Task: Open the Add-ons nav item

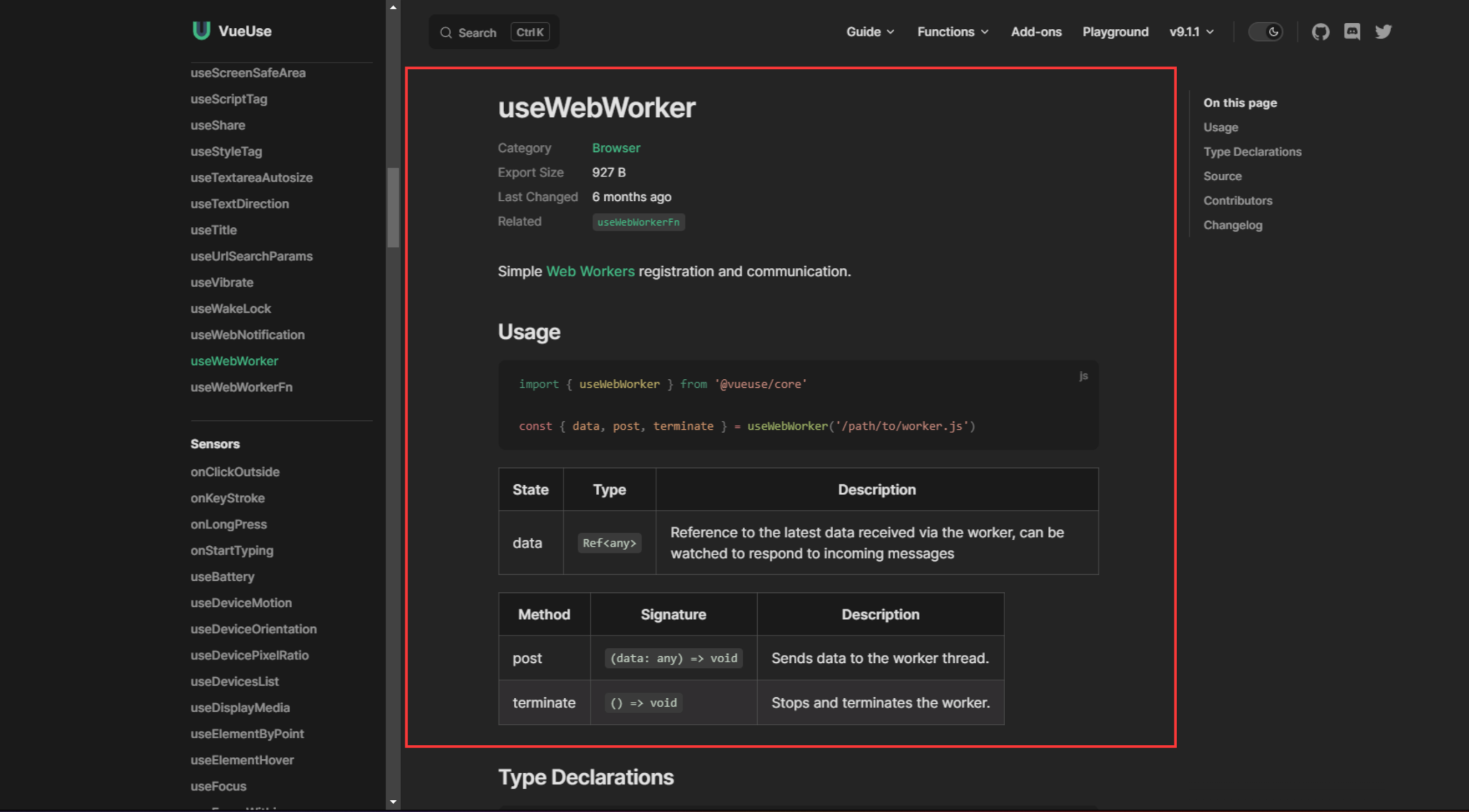Action: point(1036,32)
